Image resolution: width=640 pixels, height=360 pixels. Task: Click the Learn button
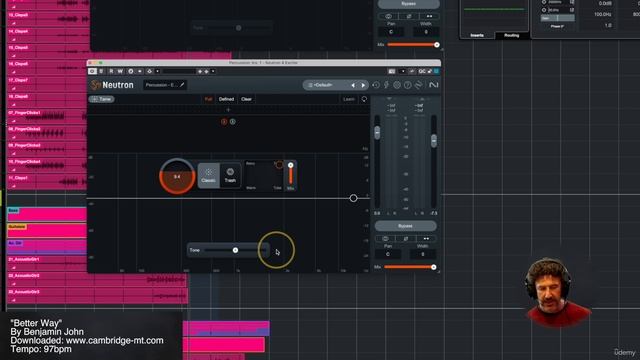tap(349, 99)
